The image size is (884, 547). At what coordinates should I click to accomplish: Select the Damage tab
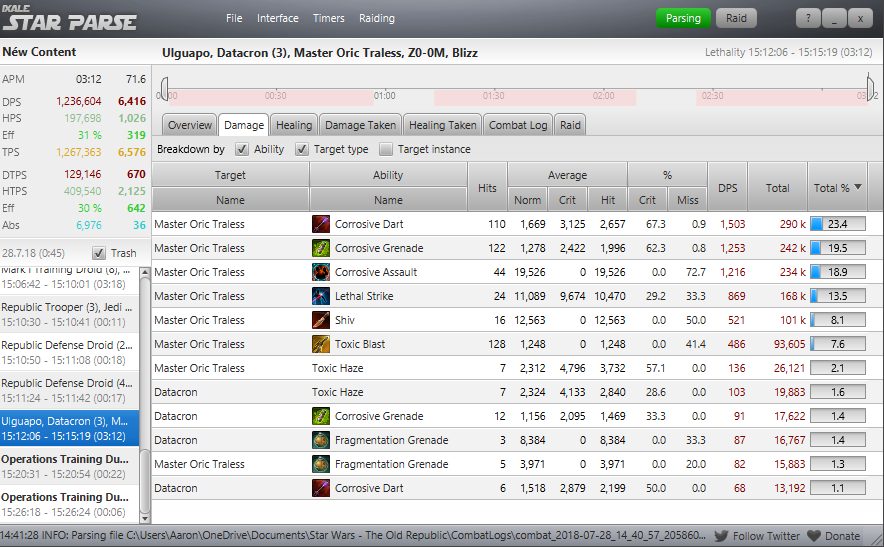point(244,125)
